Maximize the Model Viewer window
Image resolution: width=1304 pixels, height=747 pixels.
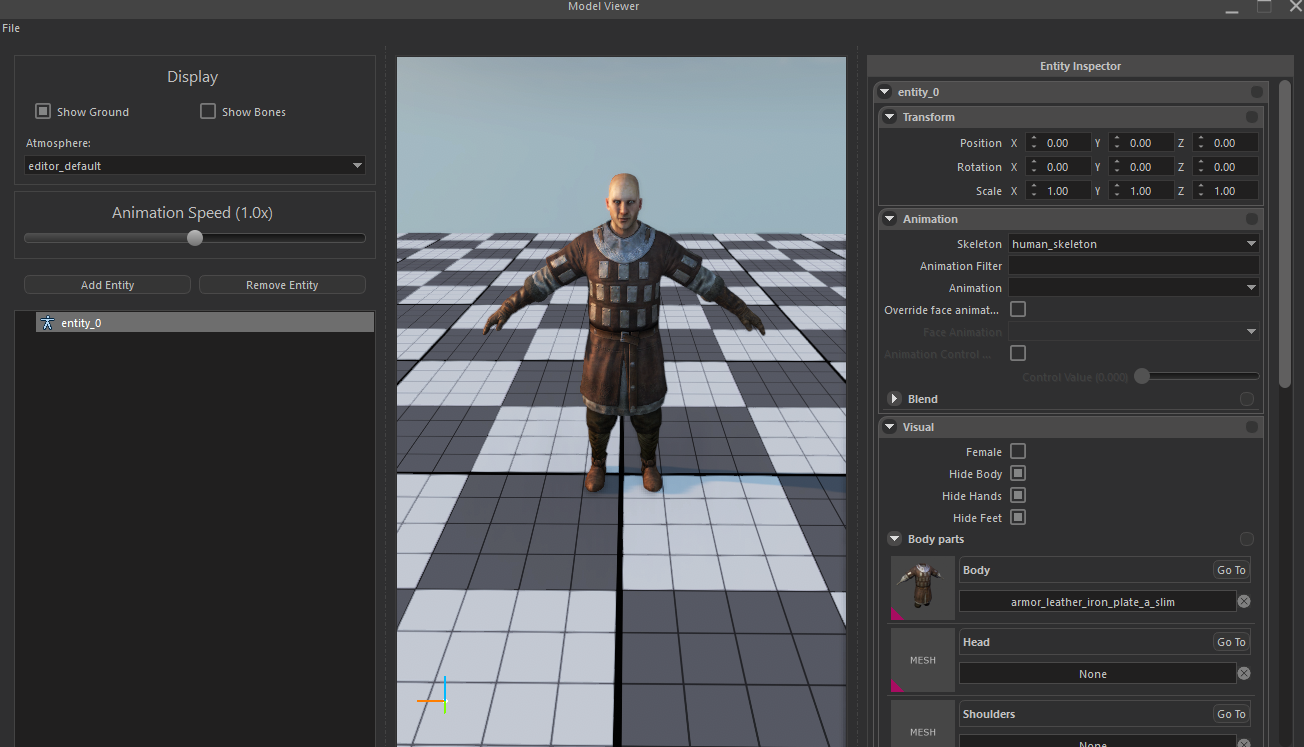tap(1264, 6)
